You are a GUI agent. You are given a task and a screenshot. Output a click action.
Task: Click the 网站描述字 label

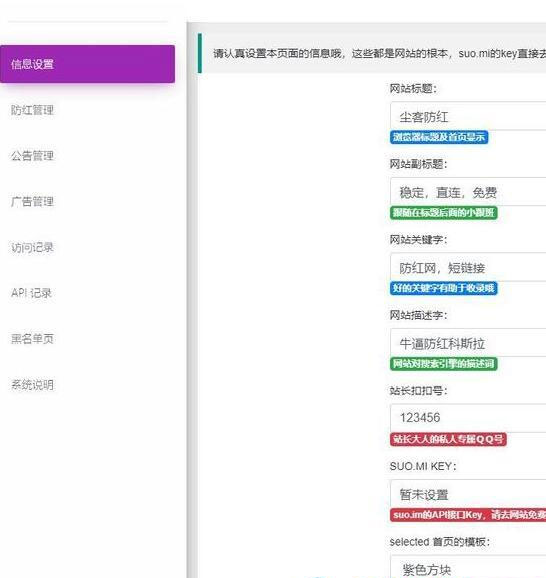[x=418, y=315]
